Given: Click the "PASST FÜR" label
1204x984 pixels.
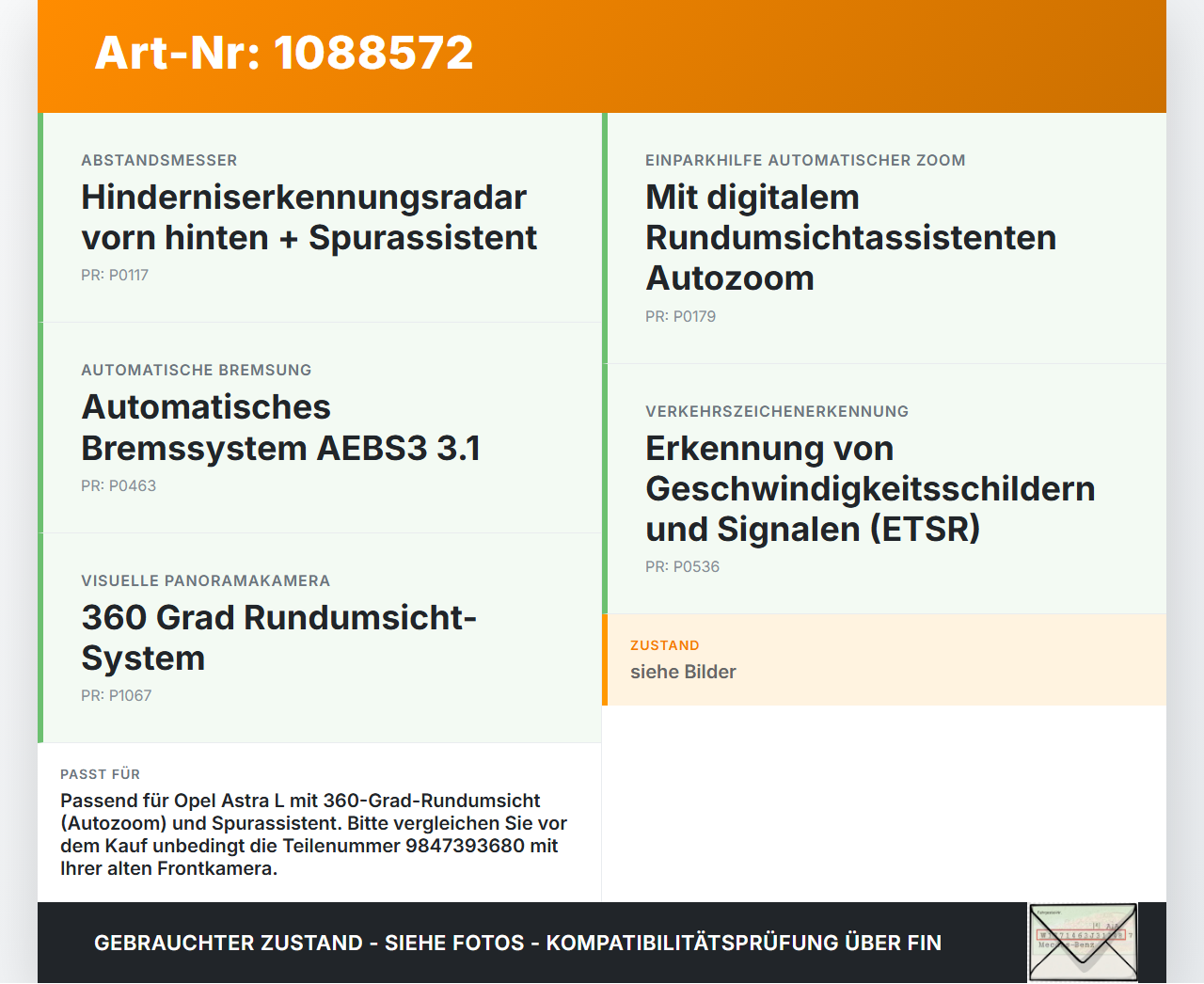Looking at the screenshot, I should [100, 774].
